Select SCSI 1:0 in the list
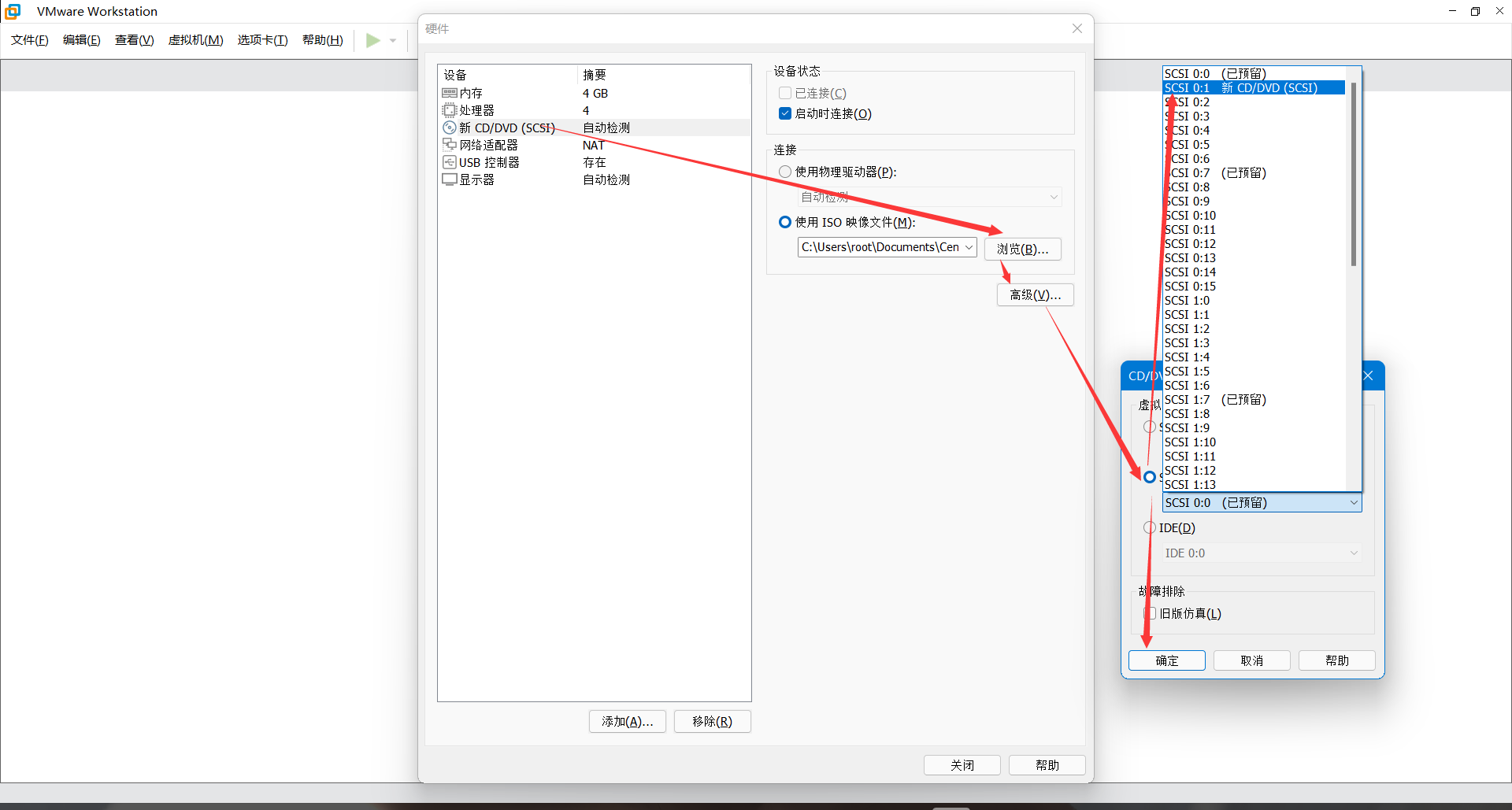 click(1254, 300)
